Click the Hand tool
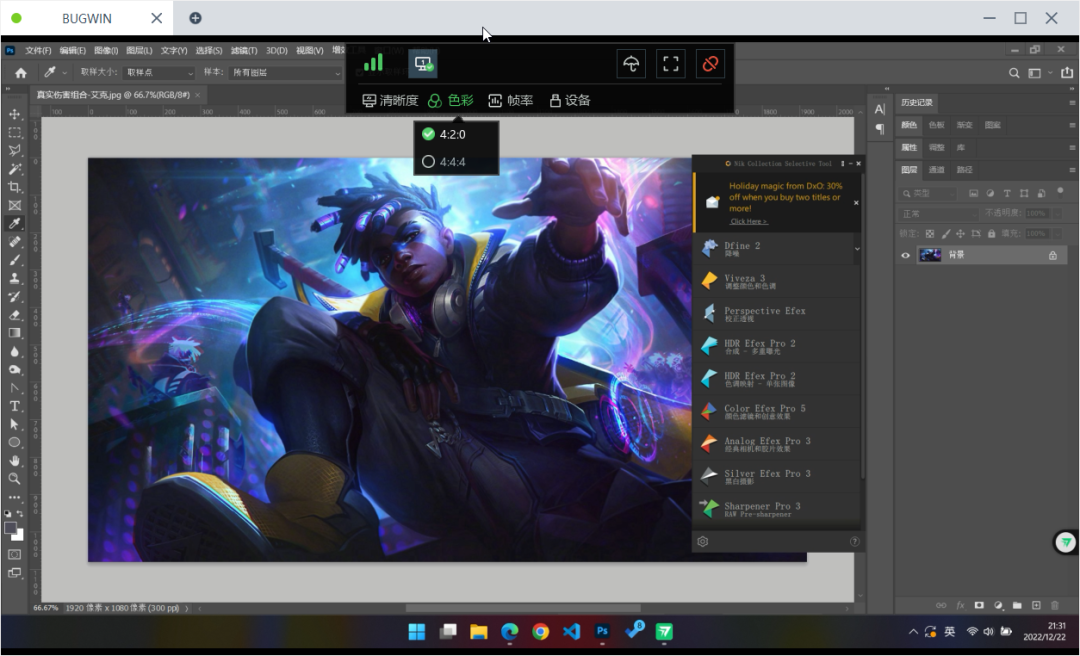 coord(15,460)
